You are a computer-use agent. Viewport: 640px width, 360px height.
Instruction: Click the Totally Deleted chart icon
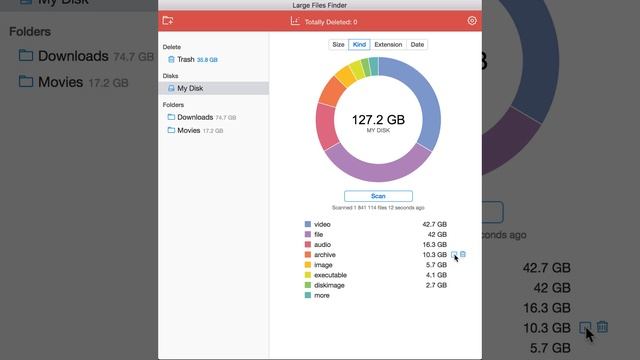295,21
